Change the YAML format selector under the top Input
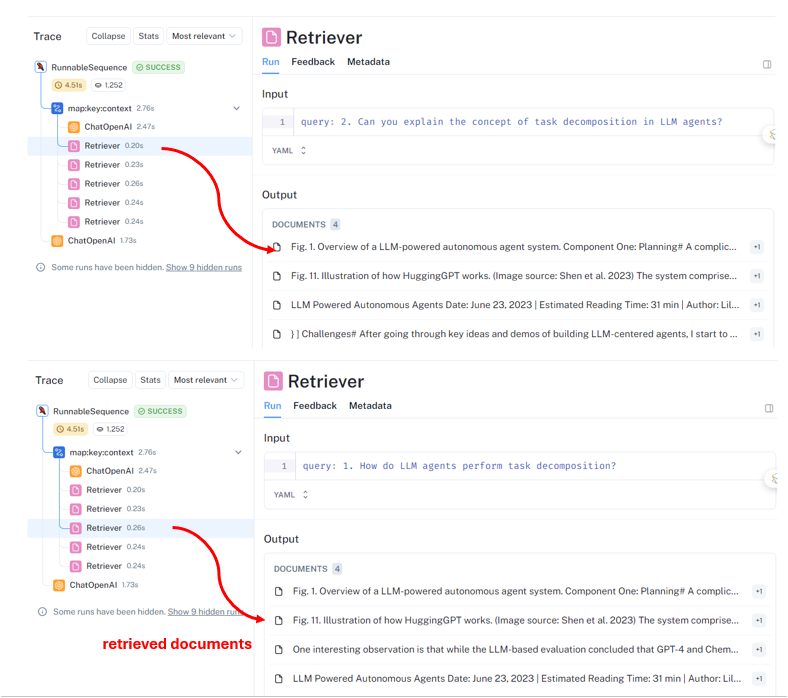 click(289, 150)
